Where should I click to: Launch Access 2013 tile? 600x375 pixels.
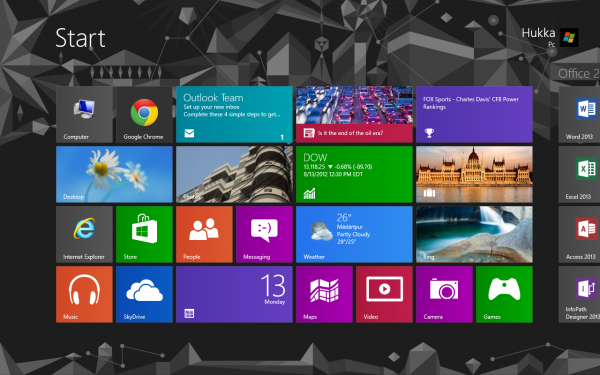579,234
